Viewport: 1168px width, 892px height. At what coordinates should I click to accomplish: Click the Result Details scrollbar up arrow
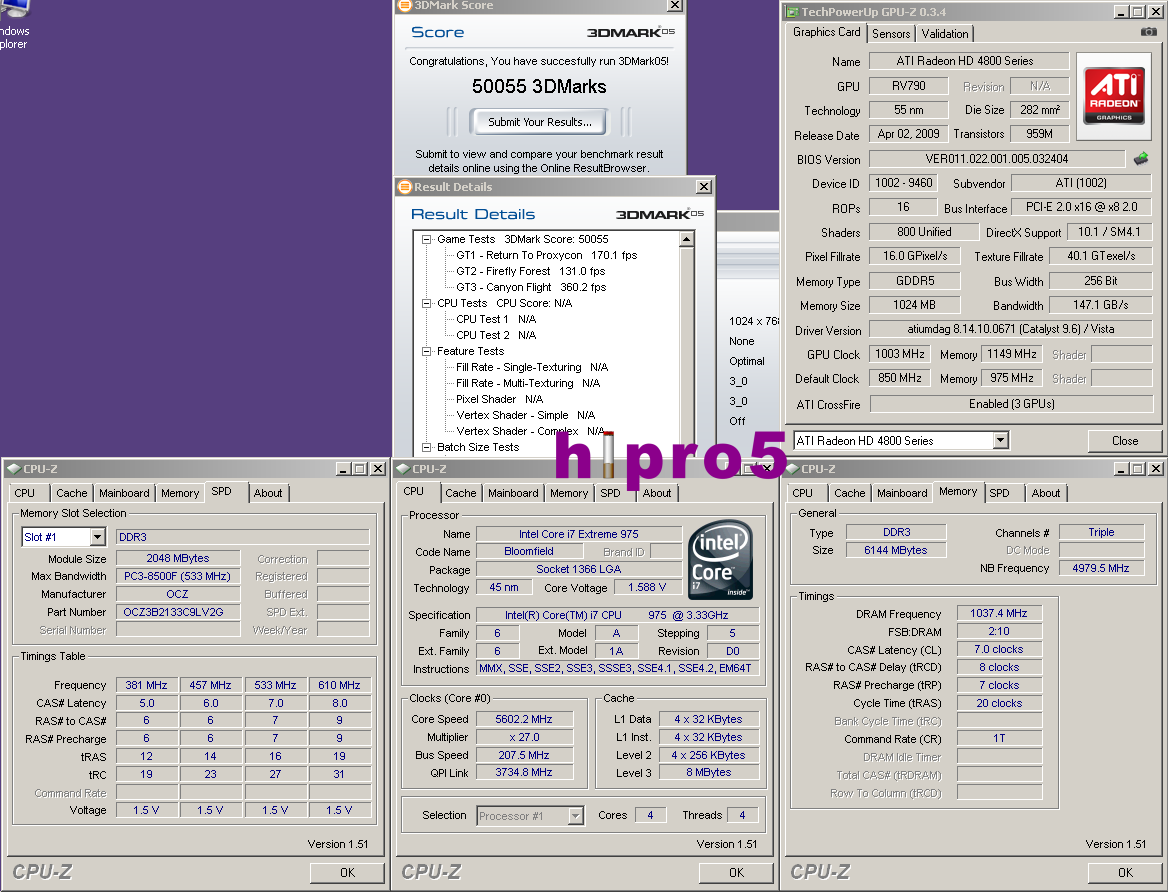click(x=687, y=239)
